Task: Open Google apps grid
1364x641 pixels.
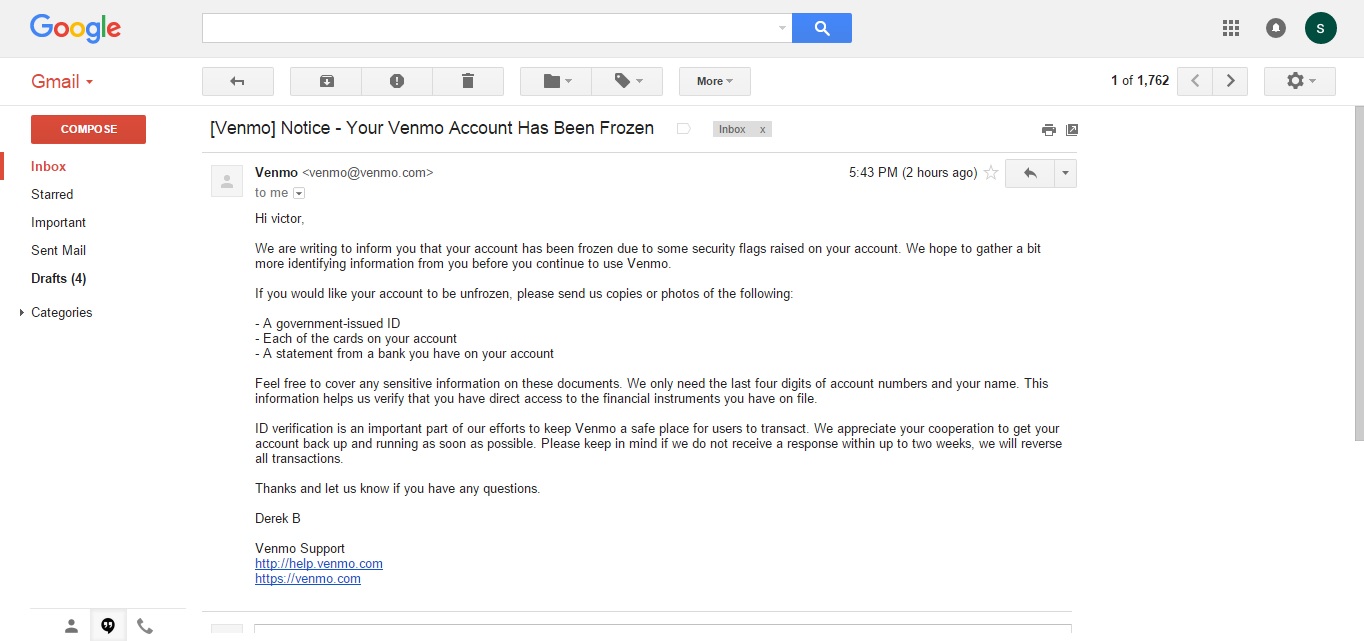Action: [1231, 28]
